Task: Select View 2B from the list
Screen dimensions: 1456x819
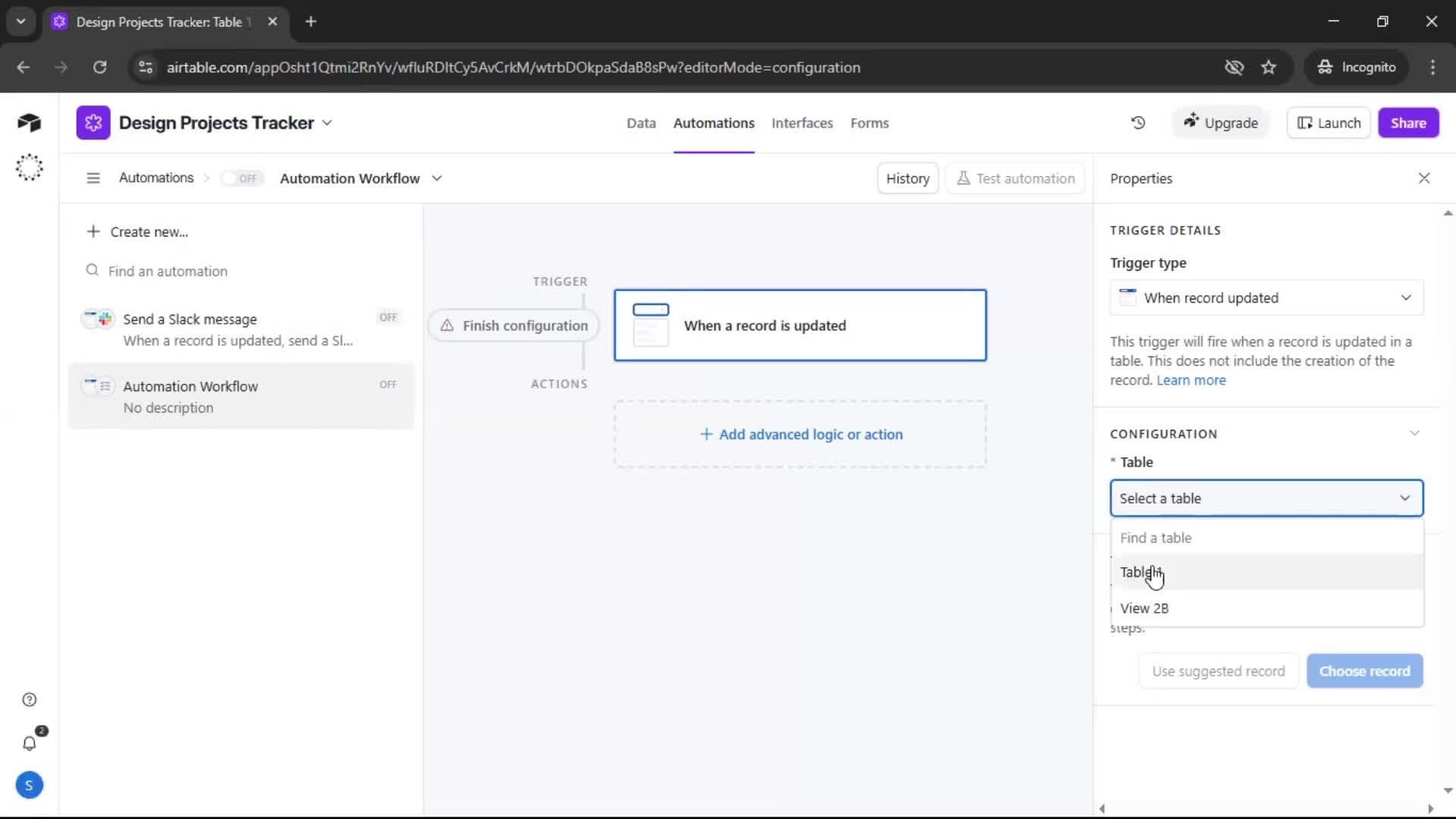Action: [1266, 608]
